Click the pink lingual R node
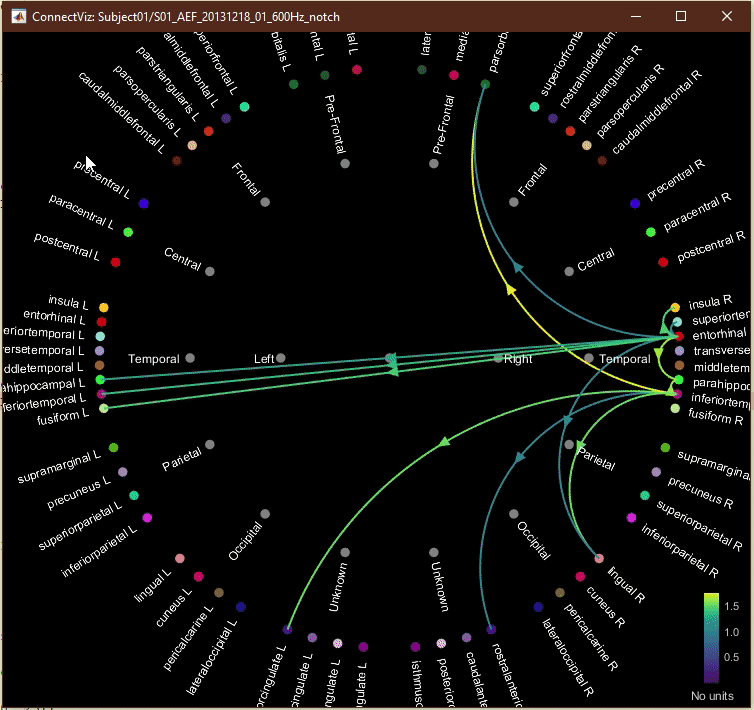The width and height of the screenshot is (754, 710). [x=599, y=558]
